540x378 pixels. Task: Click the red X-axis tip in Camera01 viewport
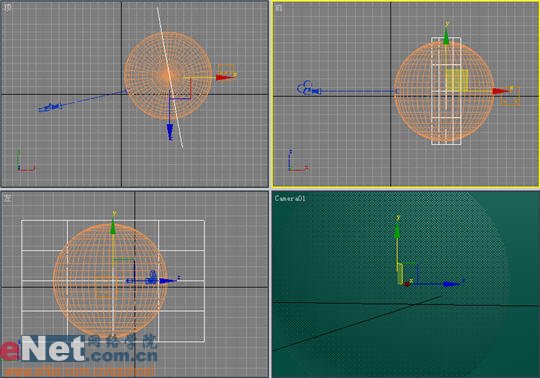pos(407,284)
